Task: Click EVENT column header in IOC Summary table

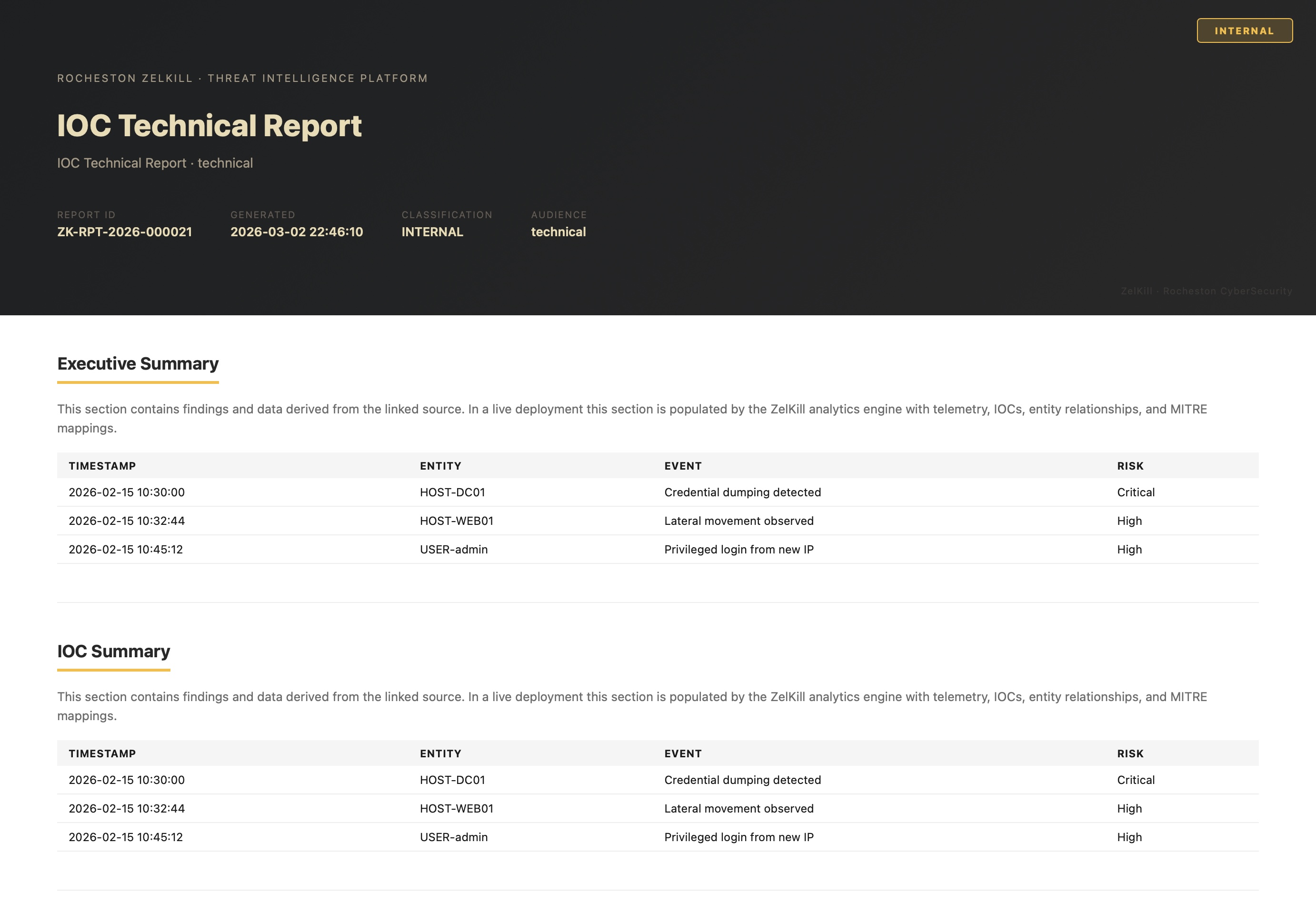Action: pyautogui.click(x=683, y=754)
